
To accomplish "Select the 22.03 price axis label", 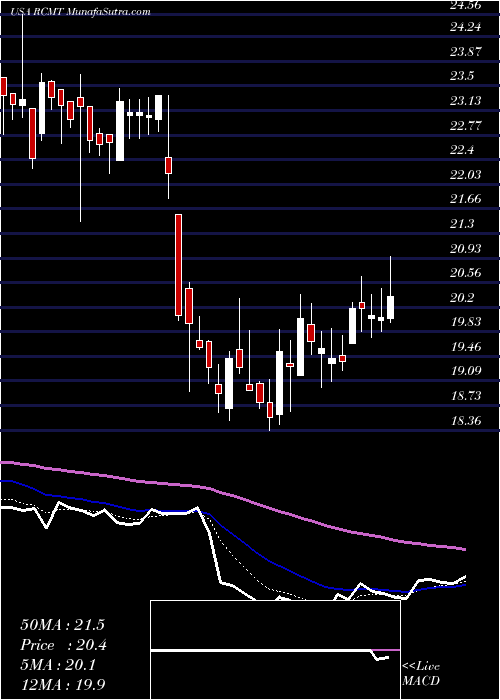I will tap(466, 175).
